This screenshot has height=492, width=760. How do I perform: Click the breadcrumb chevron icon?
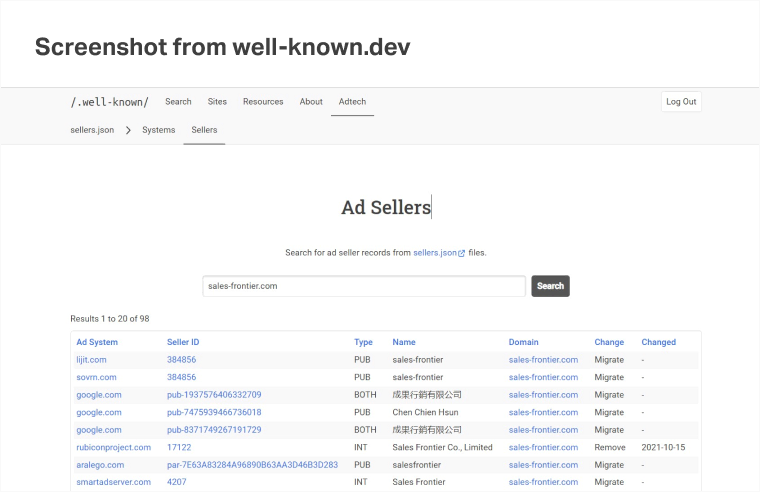(x=128, y=130)
